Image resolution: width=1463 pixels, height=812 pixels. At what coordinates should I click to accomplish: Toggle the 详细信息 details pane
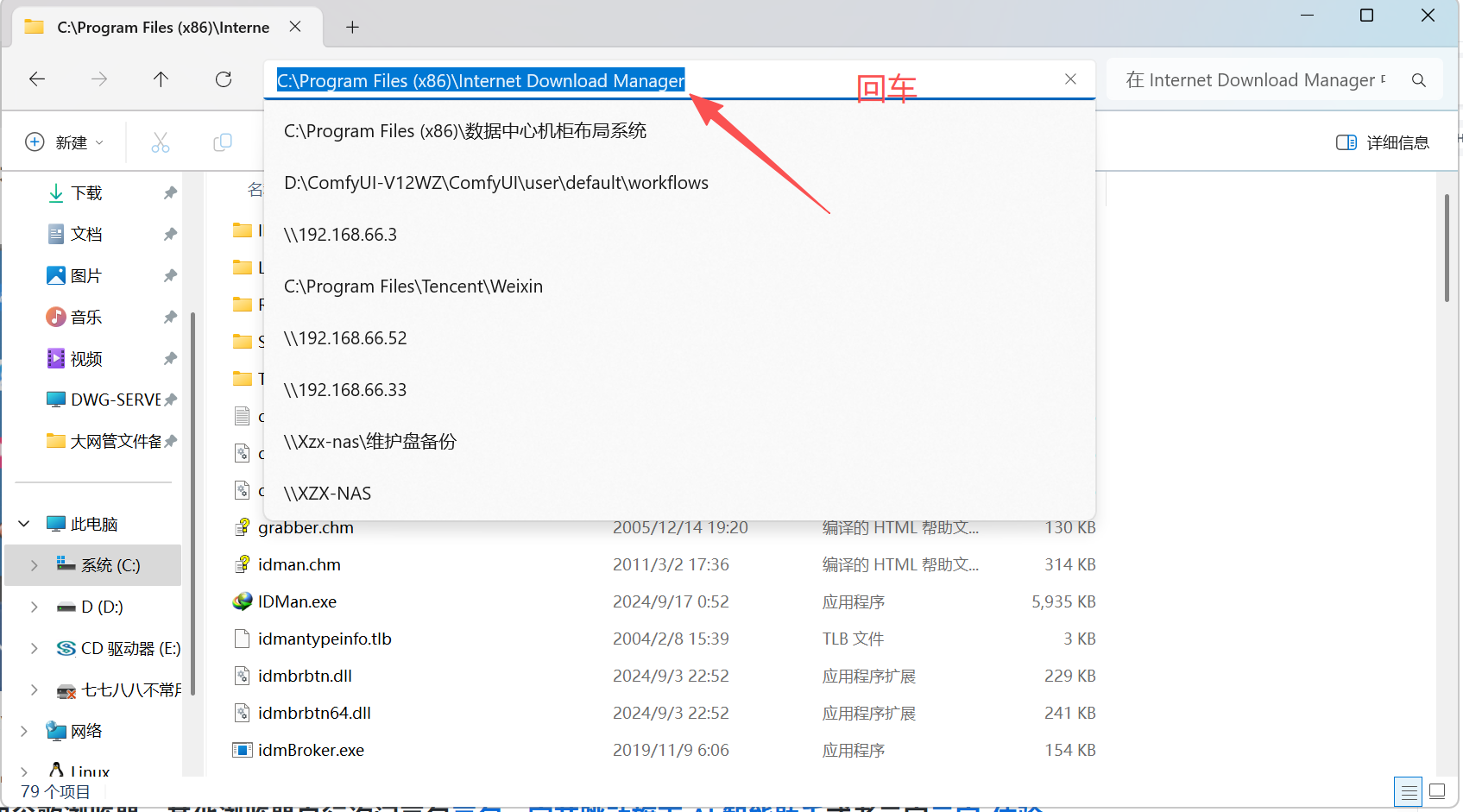click(1383, 142)
